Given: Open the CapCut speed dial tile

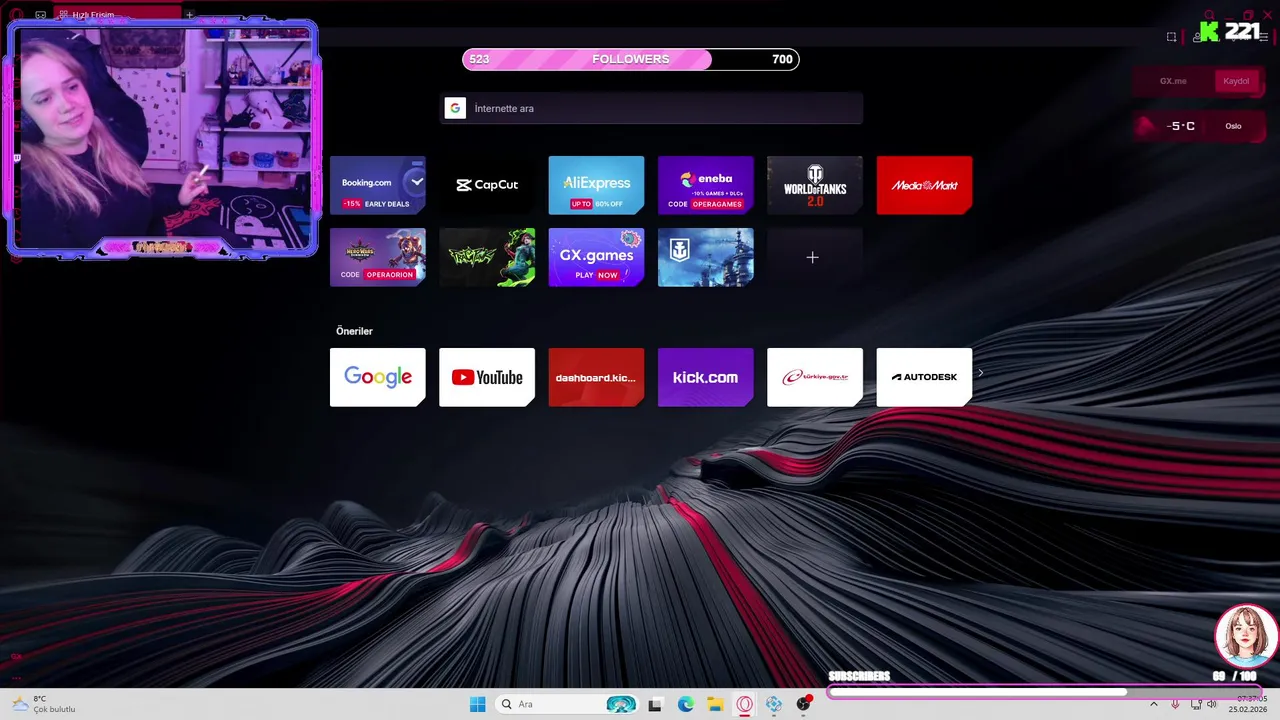Looking at the screenshot, I should point(487,185).
